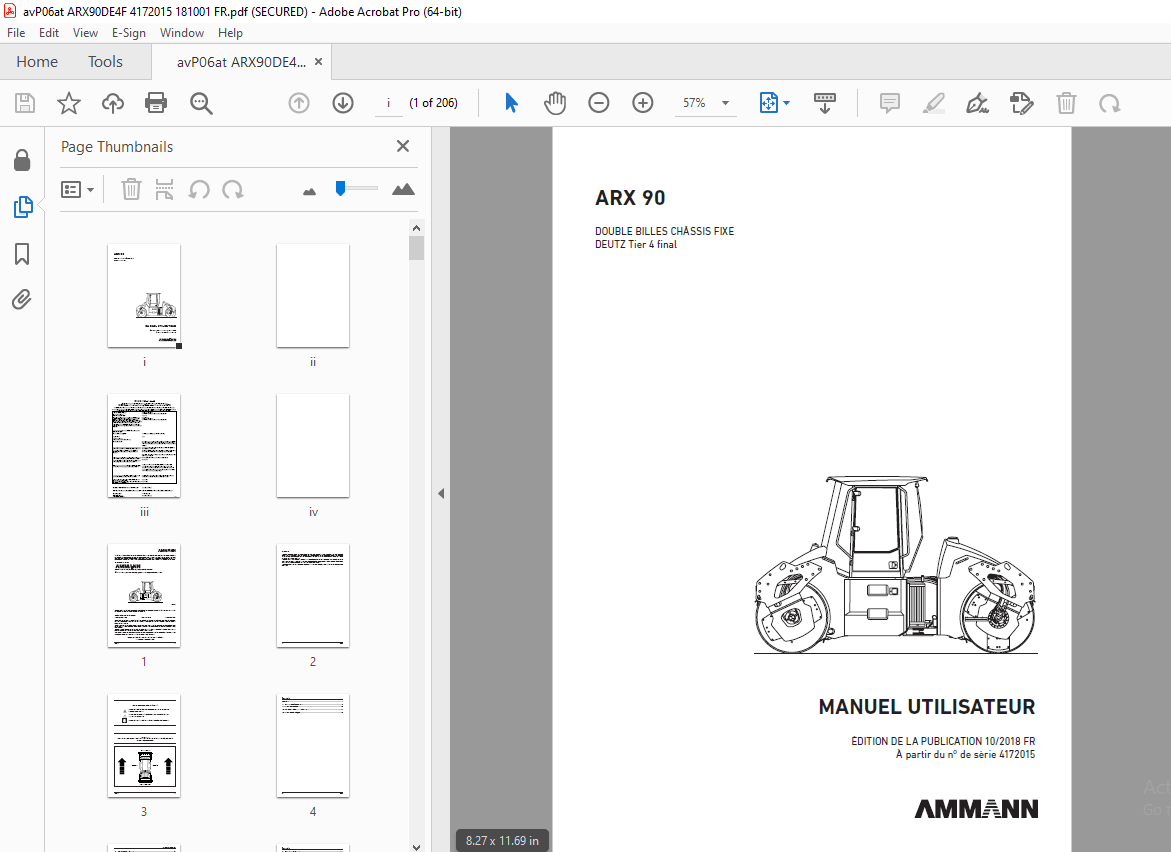Click thumbnails scrollbar up arrow
Image resolution: width=1171 pixels, height=852 pixels.
point(417,228)
